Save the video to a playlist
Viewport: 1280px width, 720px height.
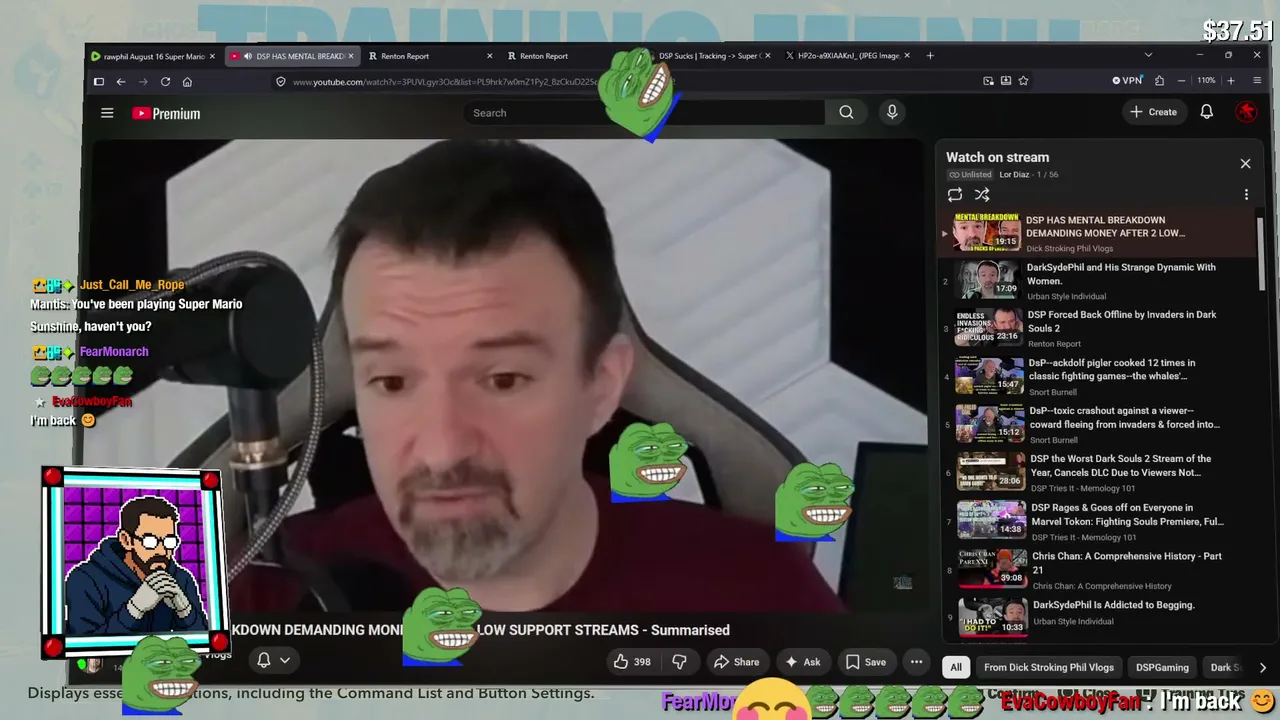coord(865,662)
